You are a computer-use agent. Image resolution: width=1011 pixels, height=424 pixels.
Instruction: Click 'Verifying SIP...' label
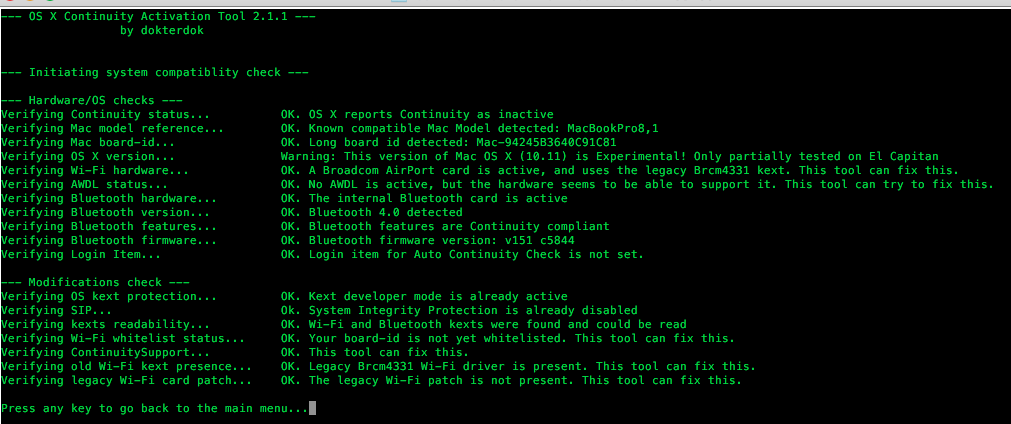pyautogui.click(x=56, y=310)
